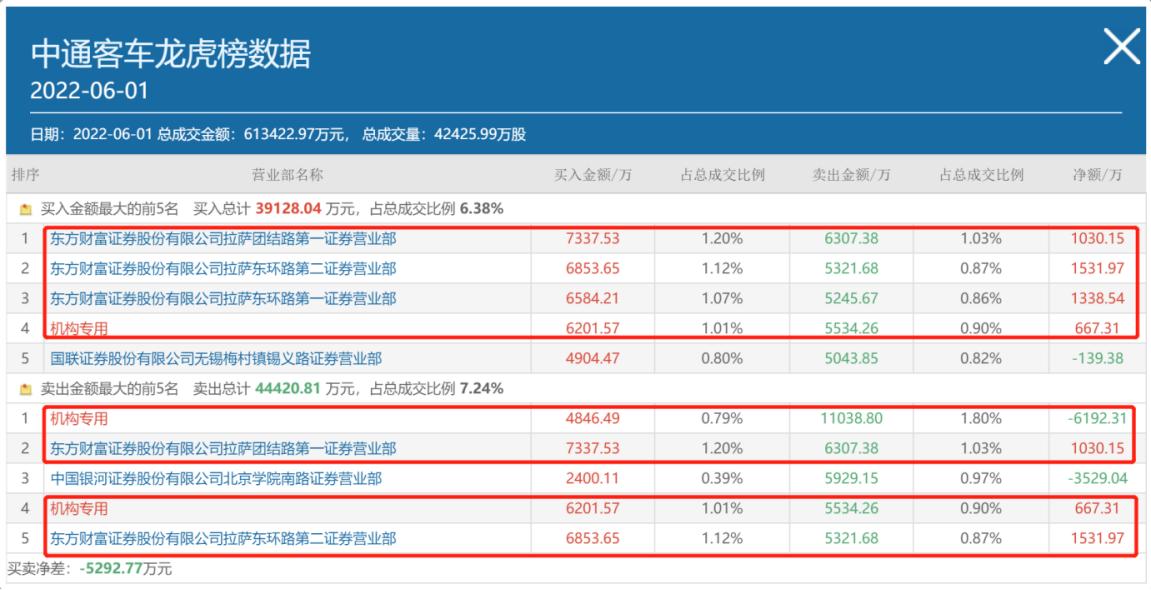
Task: Click the icon beside 买入金额最大的前5名
Action: click(26, 210)
